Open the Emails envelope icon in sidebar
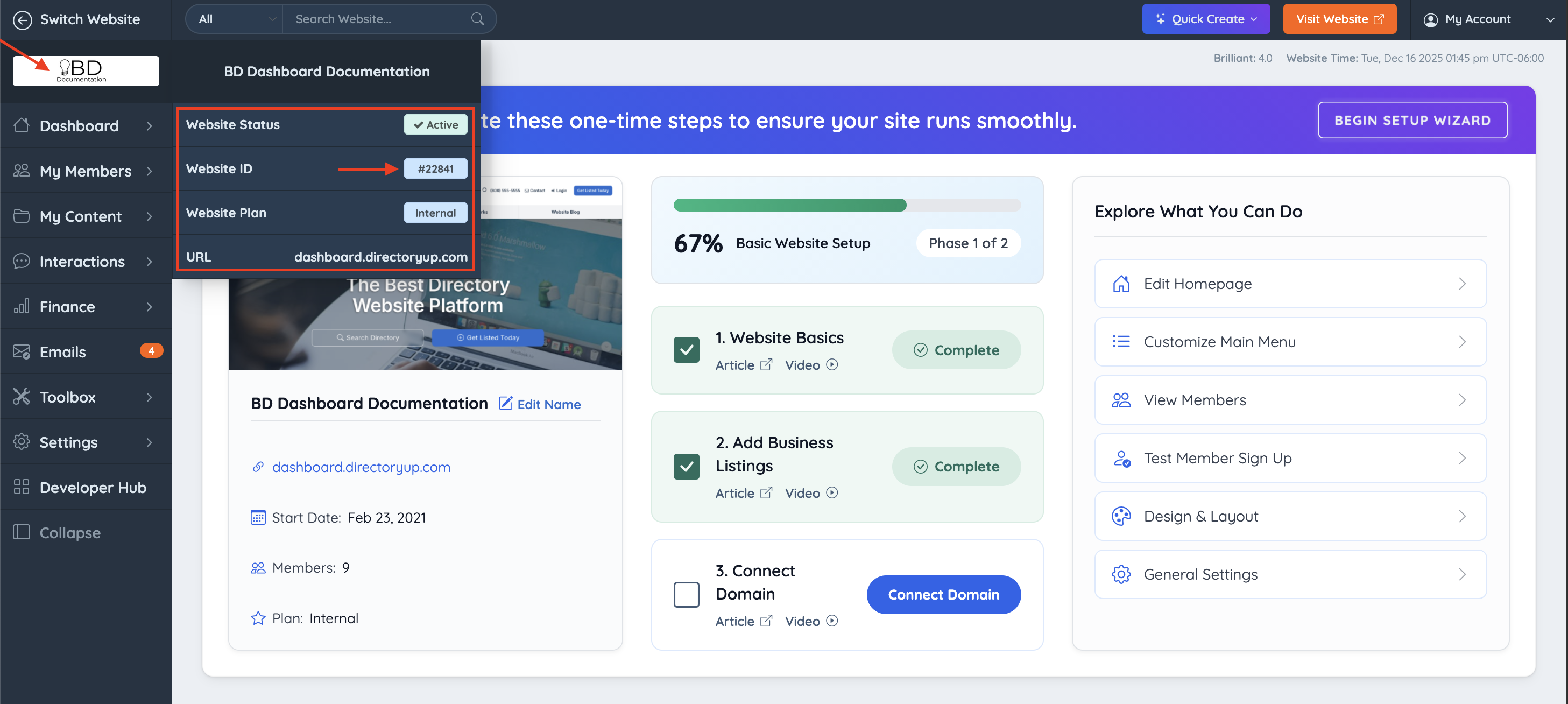This screenshot has height=704, width=1568. (x=22, y=351)
